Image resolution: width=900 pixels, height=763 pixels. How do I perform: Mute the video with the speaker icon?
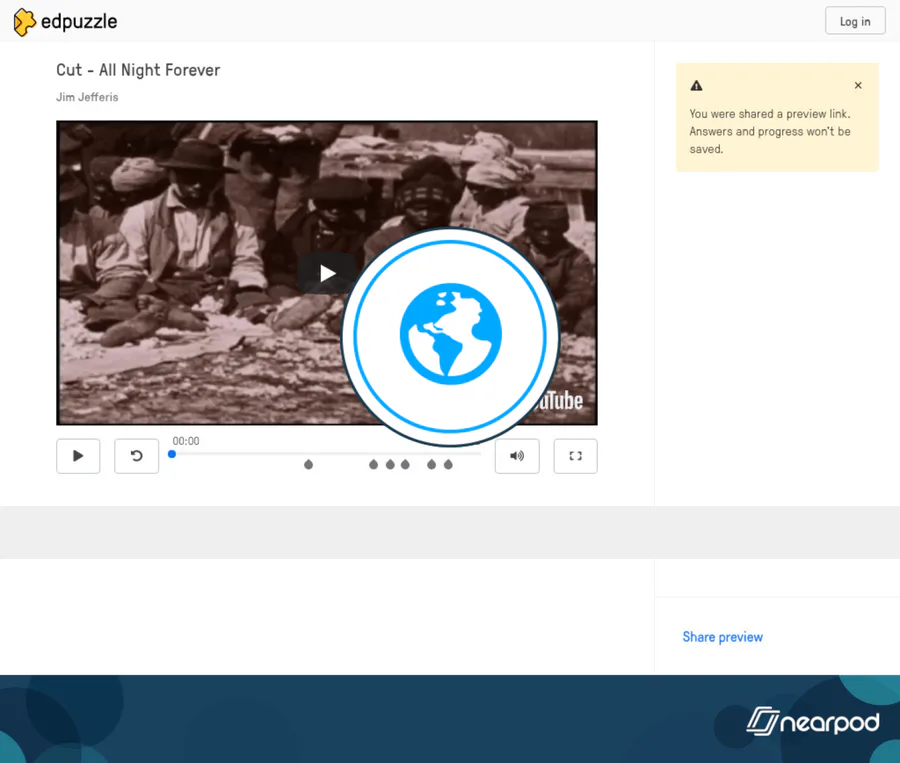click(x=517, y=456)
